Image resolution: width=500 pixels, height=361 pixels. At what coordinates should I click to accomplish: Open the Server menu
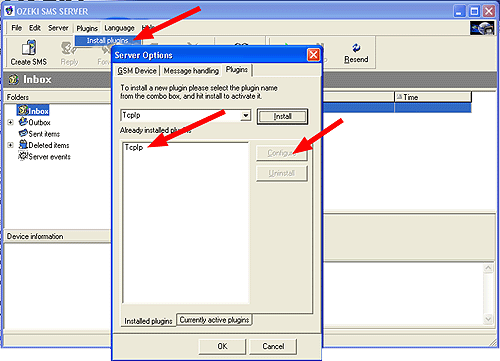(x=58, y=28)
